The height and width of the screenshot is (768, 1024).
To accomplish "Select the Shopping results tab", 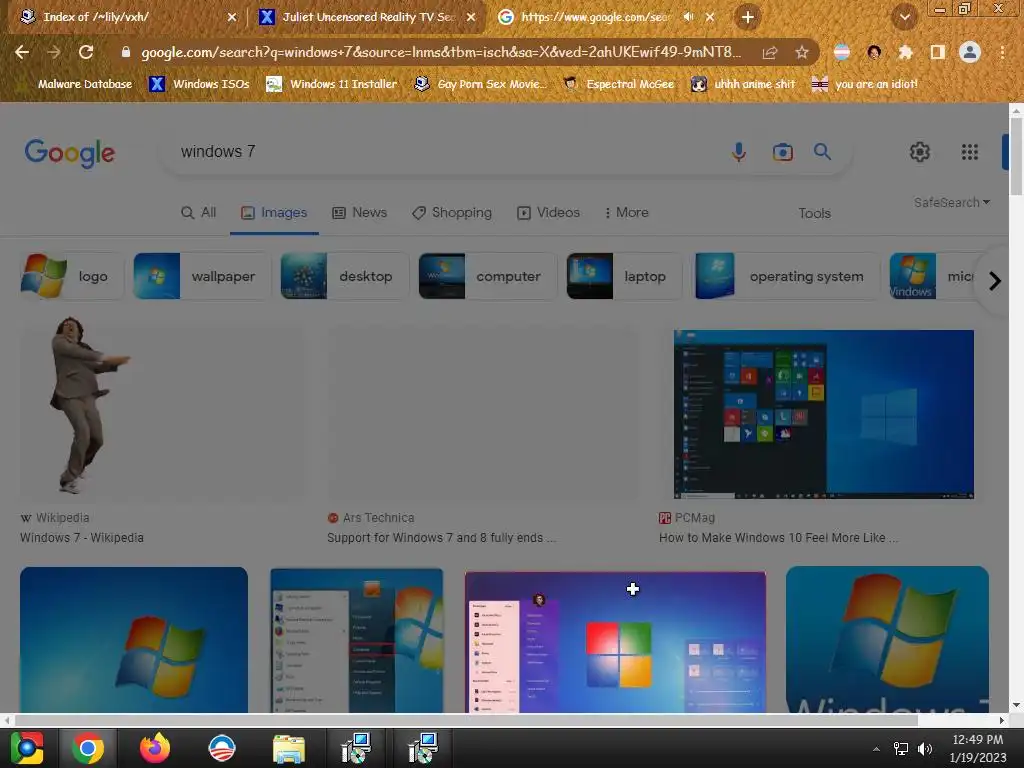I will pyautogui.click(x=451, y=213).
